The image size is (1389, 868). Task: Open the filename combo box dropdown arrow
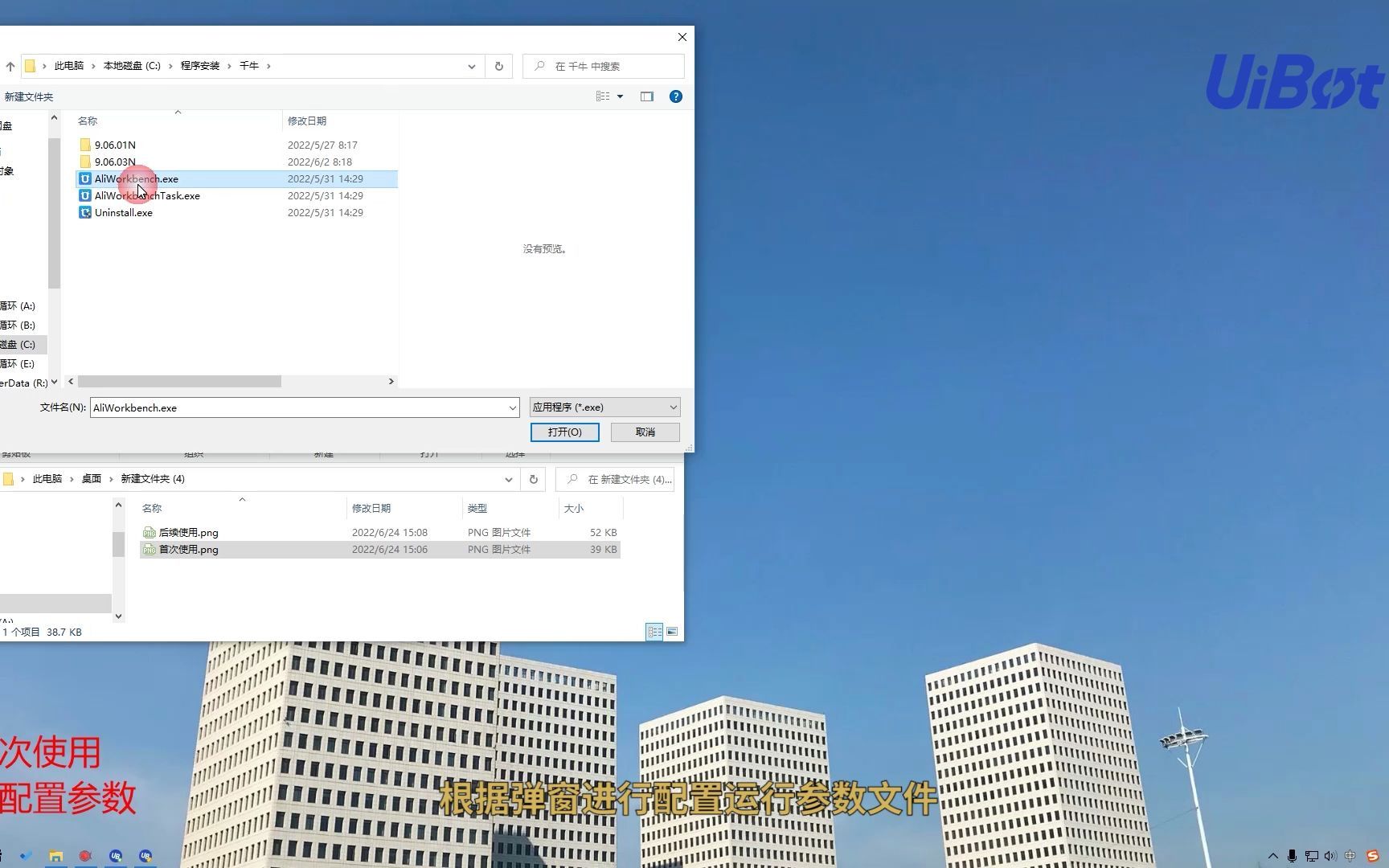512,408
